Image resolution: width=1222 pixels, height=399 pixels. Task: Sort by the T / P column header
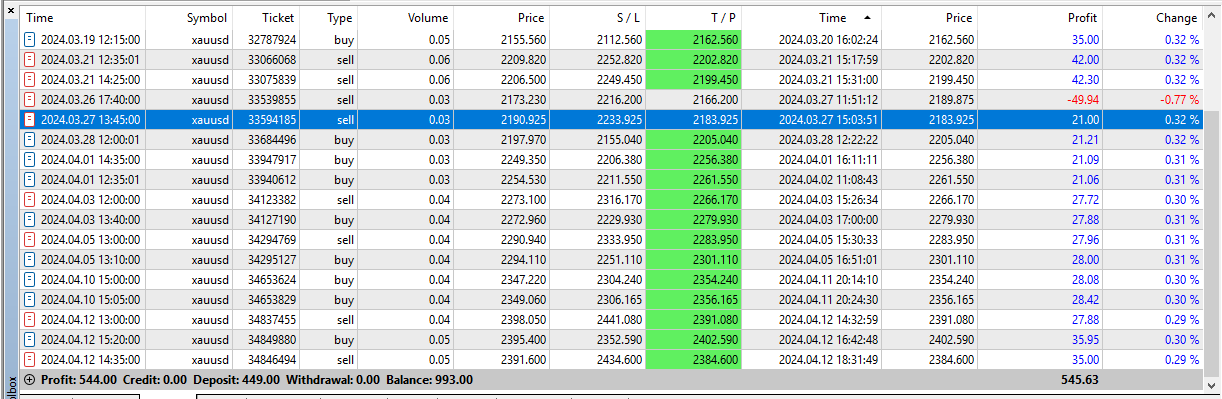[694, 18]
